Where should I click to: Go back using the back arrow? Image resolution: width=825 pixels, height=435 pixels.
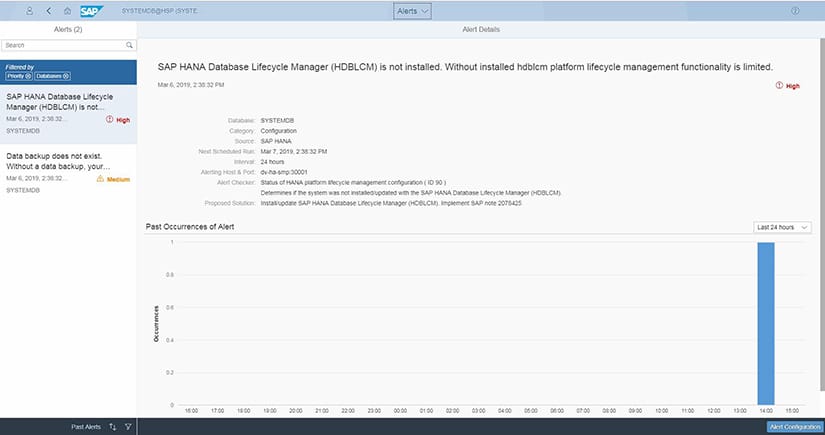click(x=48, y=11)
